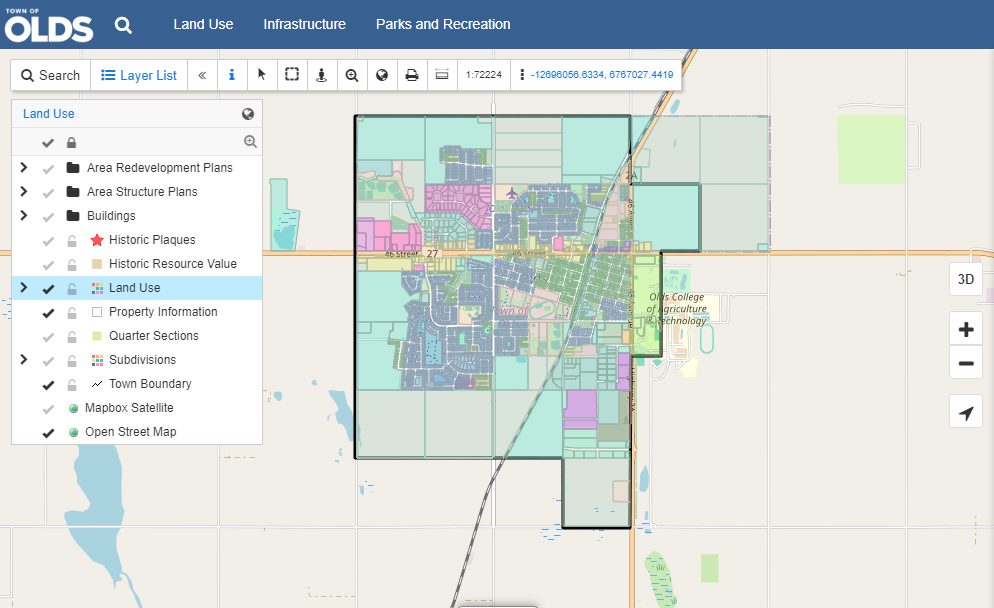The width and height of the screenshot is (994, 608).
Task: Click the globe full extent toolbar icon
Action: point(381,75)
